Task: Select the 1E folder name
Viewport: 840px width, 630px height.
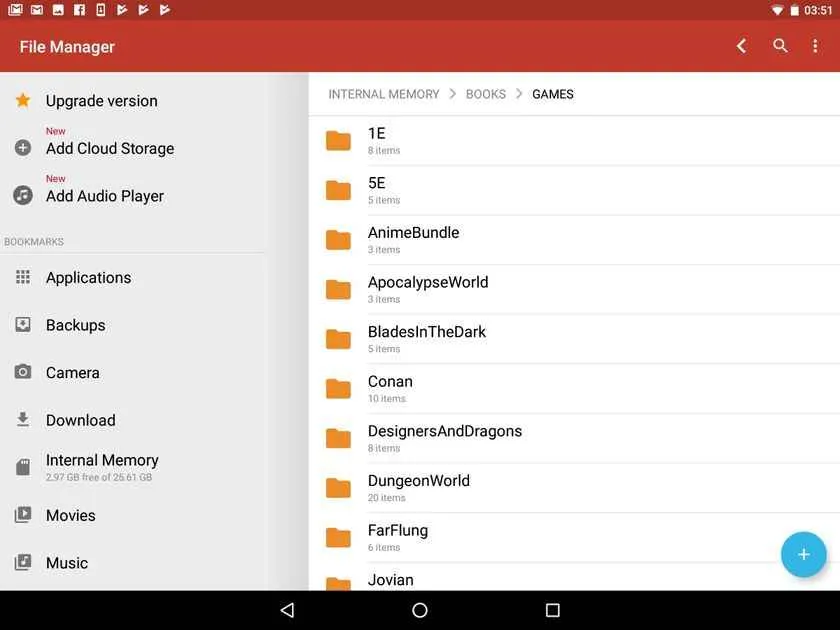Action: click(377, 133)
